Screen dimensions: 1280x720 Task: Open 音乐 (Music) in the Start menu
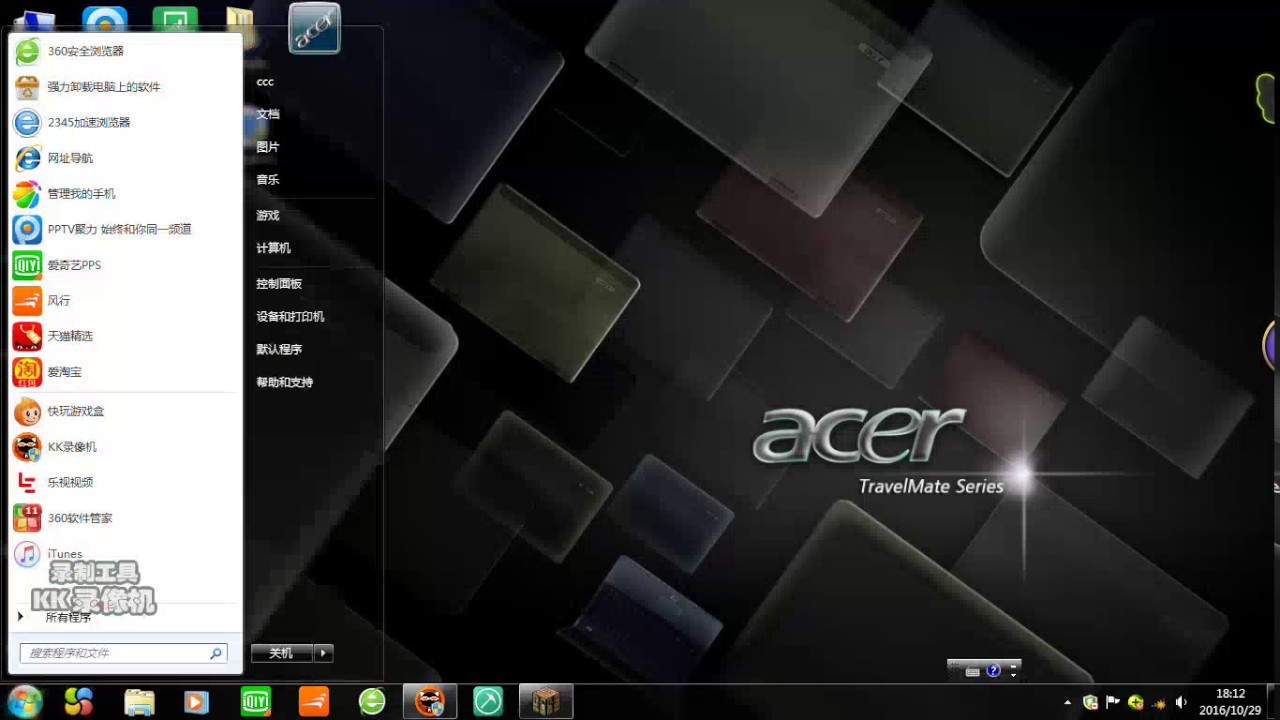[x=268, y=180]
